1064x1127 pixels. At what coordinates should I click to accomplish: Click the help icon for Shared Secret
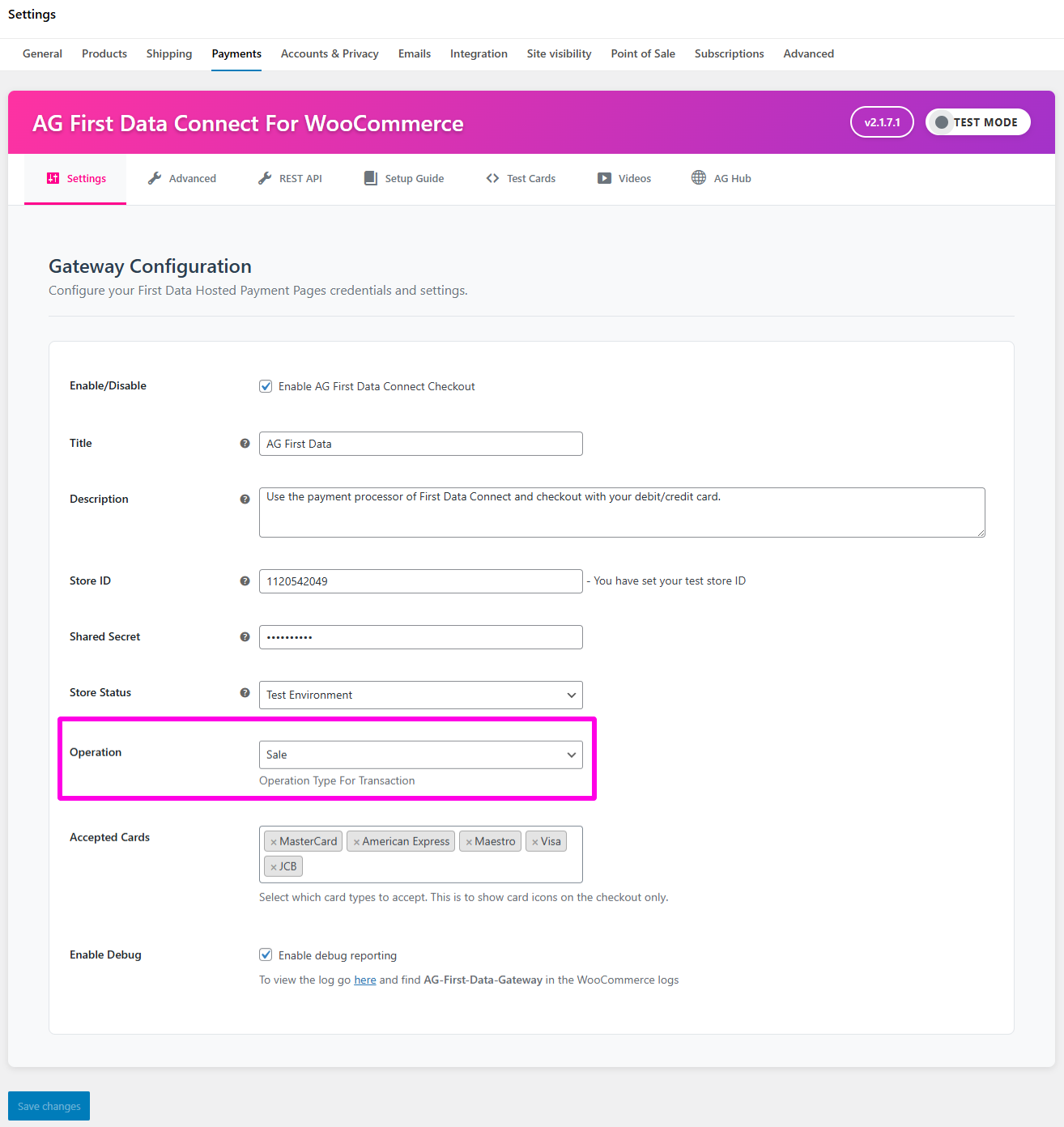tap(245, 637)
